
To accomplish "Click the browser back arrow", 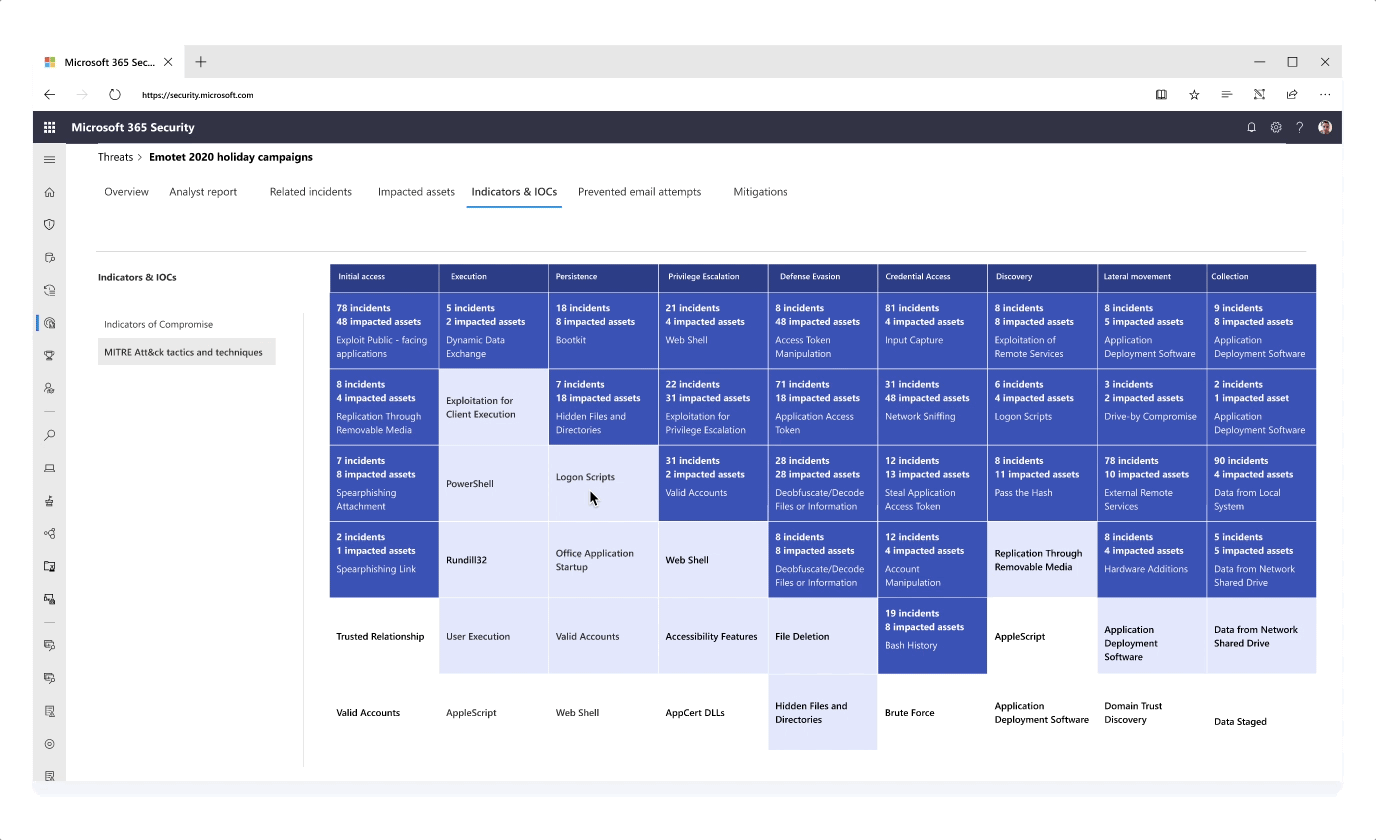I will 49,95.
